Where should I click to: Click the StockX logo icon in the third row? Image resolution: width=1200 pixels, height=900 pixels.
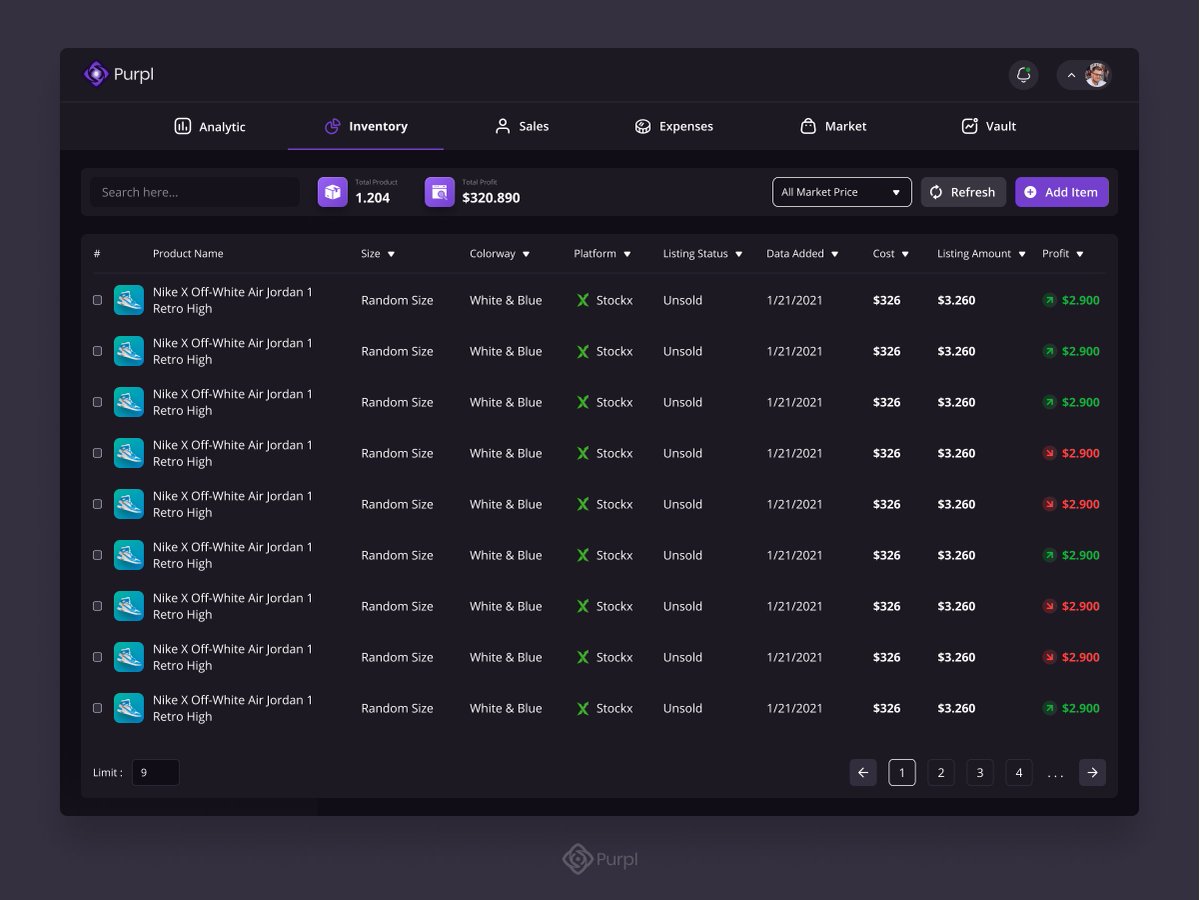pos(583,402)
